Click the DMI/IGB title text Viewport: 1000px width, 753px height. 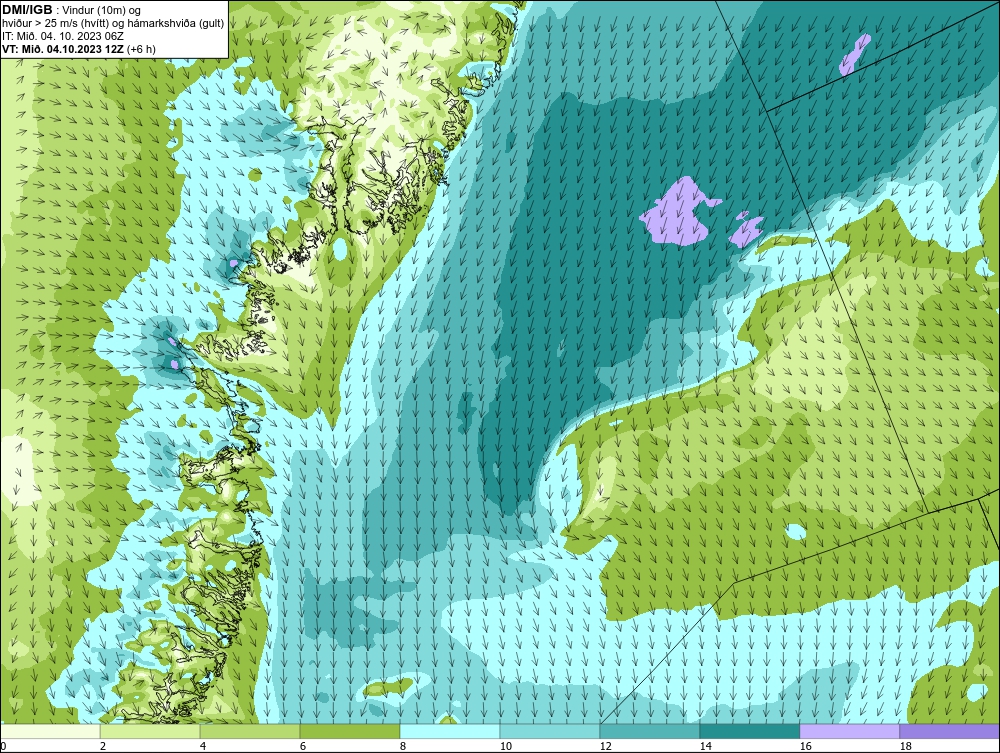point(27,10)
